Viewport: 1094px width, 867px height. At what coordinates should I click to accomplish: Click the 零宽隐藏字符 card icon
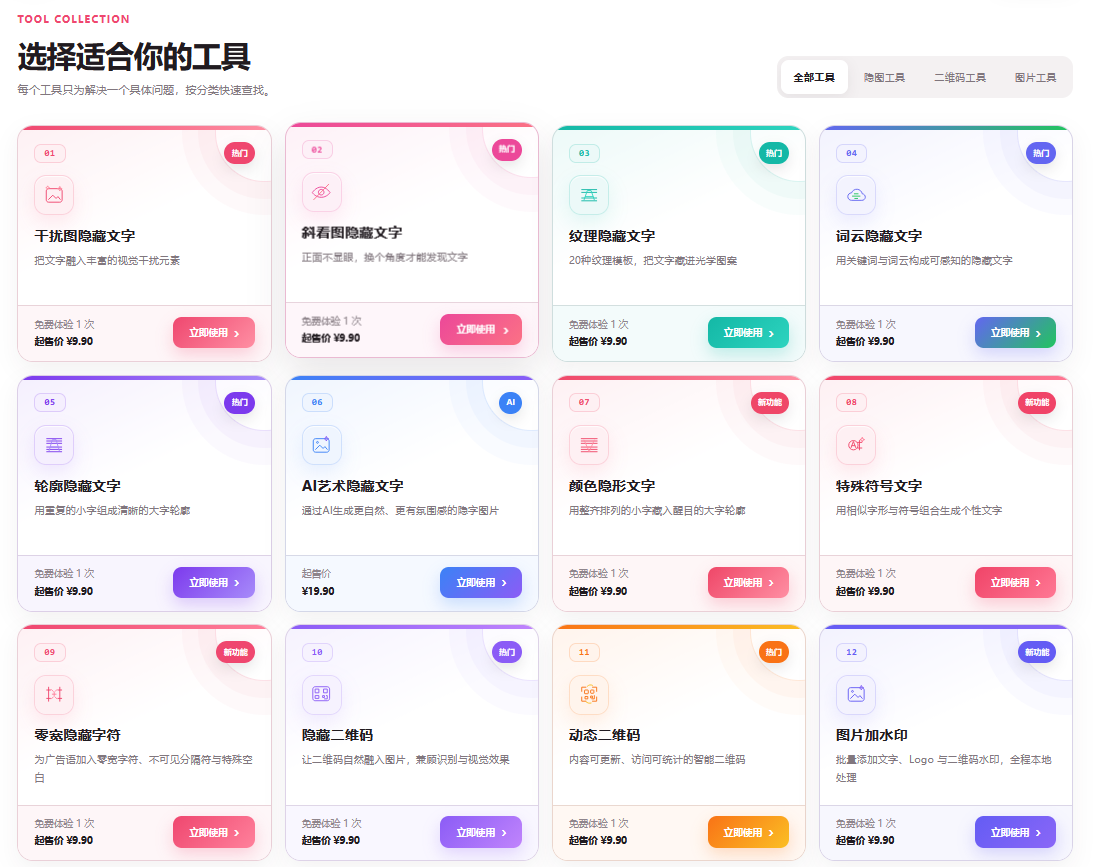(x=54, y=694)
